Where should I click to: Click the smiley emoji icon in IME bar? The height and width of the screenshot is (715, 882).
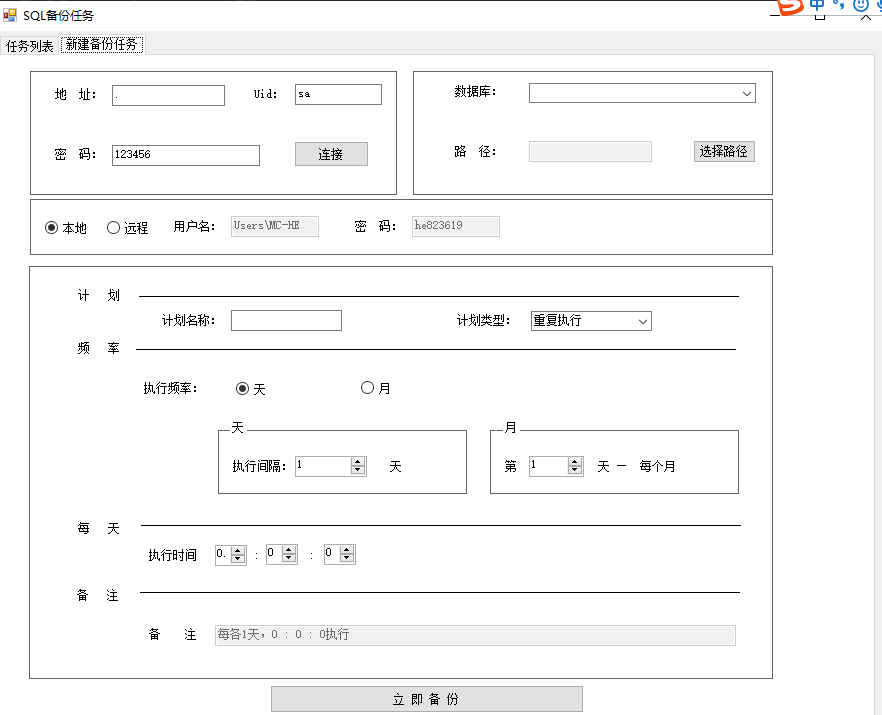pos(861,5)
